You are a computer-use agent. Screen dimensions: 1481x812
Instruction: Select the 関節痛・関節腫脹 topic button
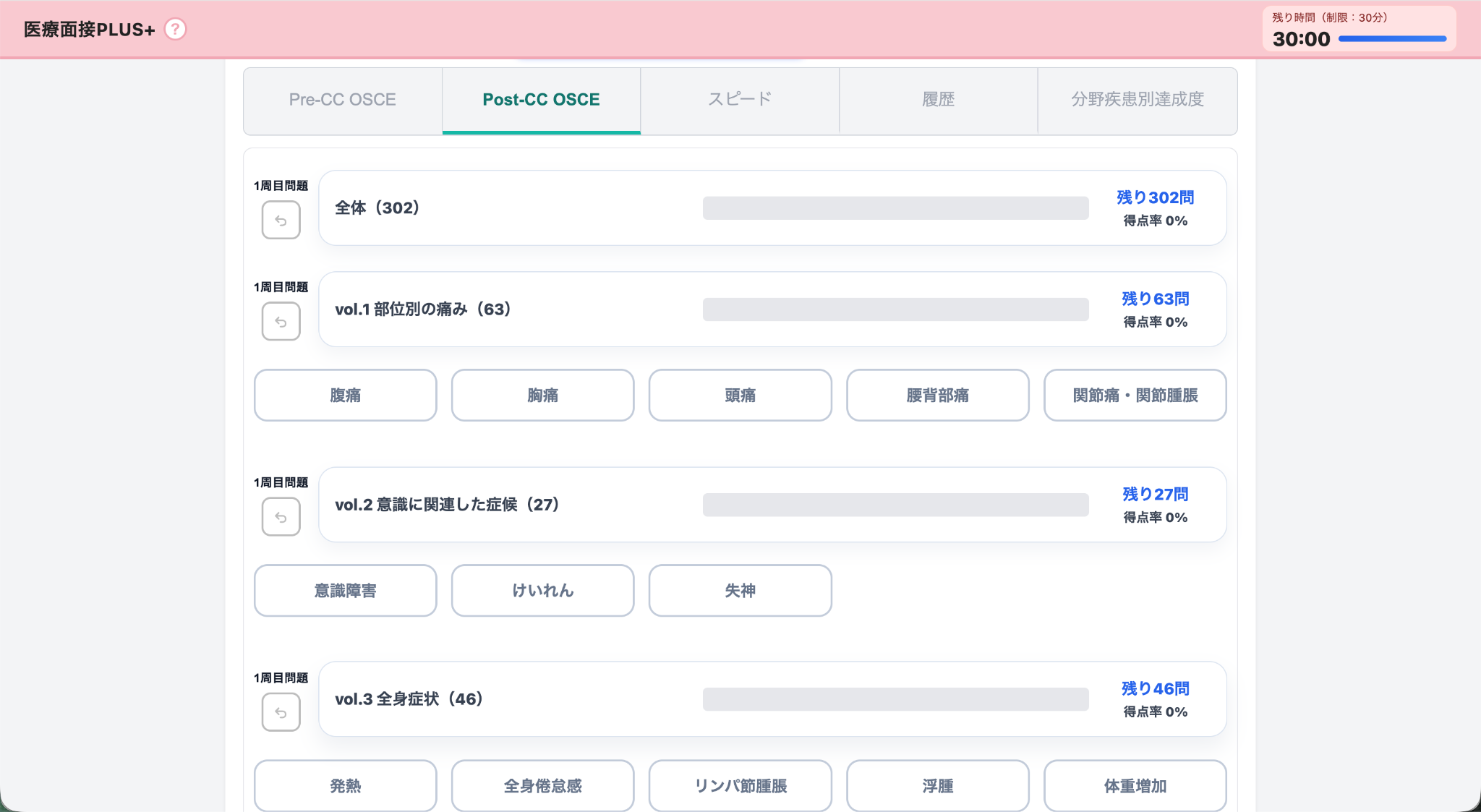tap(1135, 396)
